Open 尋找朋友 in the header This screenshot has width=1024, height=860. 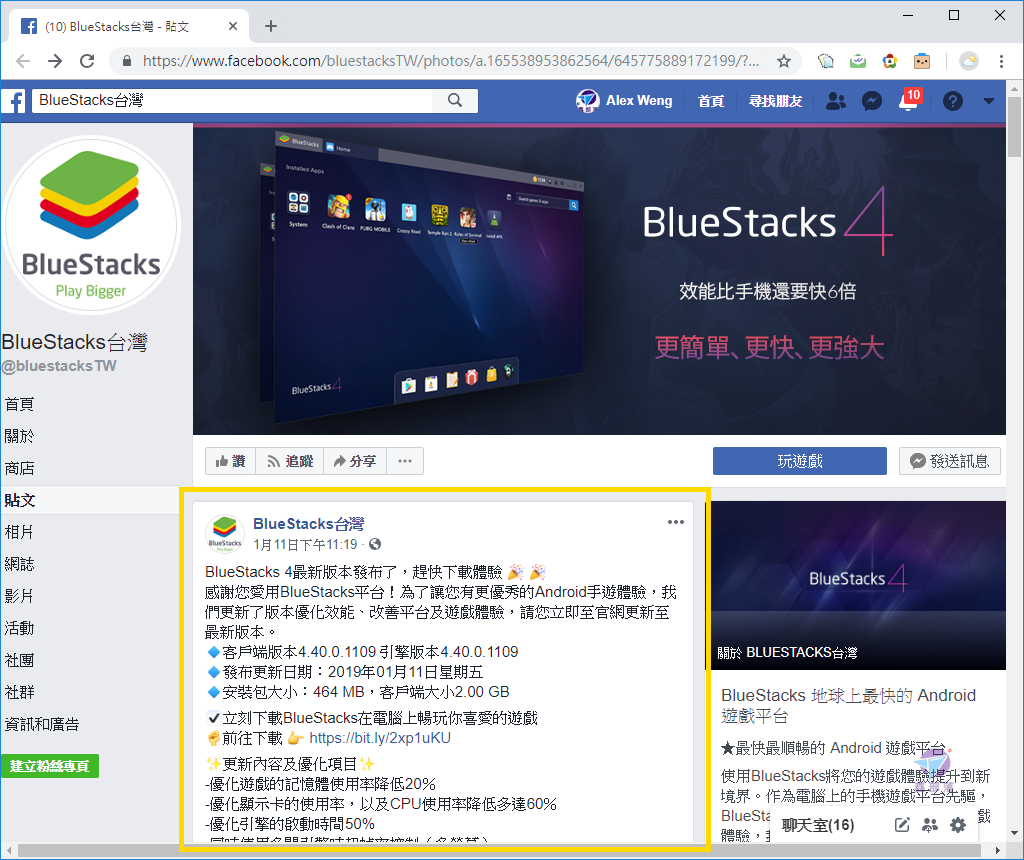click(775, 101)
